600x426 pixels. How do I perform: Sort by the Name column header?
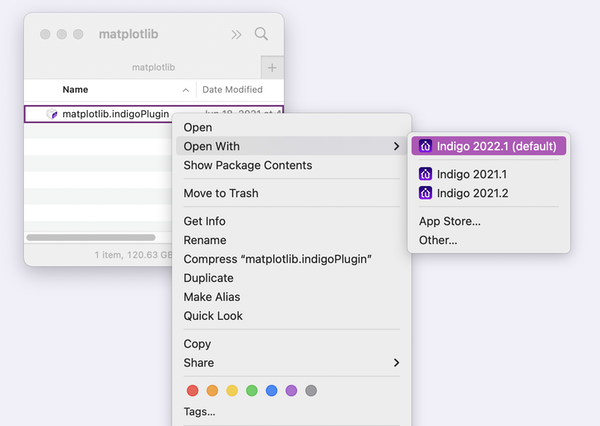[x=75, y=90]
